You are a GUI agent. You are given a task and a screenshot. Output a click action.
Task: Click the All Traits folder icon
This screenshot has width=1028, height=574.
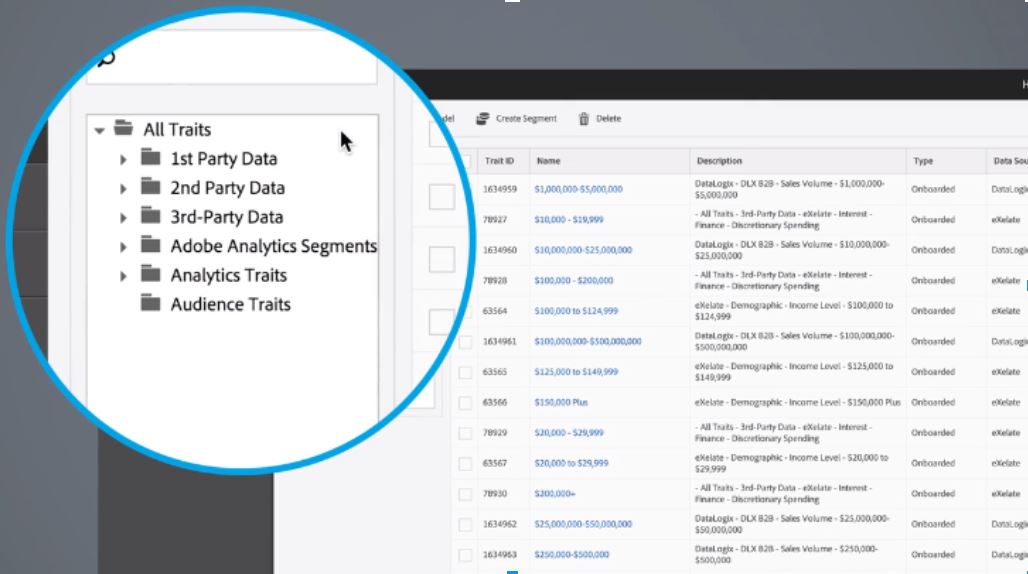(x=123, y=128)
